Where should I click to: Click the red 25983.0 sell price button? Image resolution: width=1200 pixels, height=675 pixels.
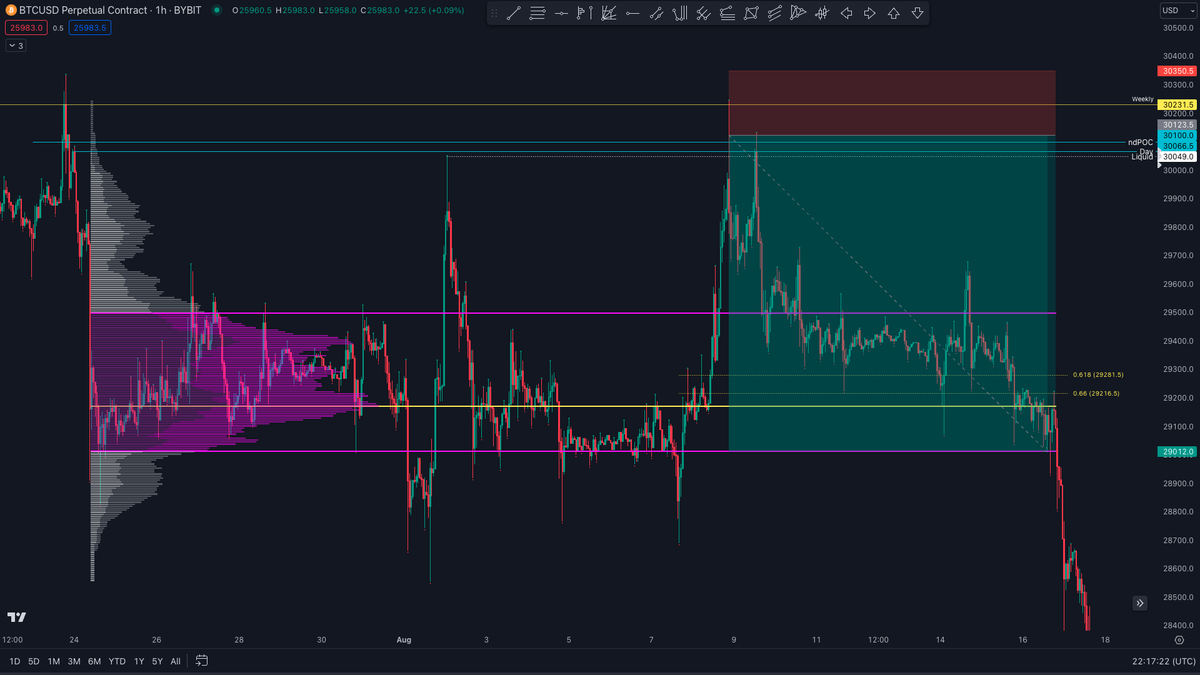[24, 28]
